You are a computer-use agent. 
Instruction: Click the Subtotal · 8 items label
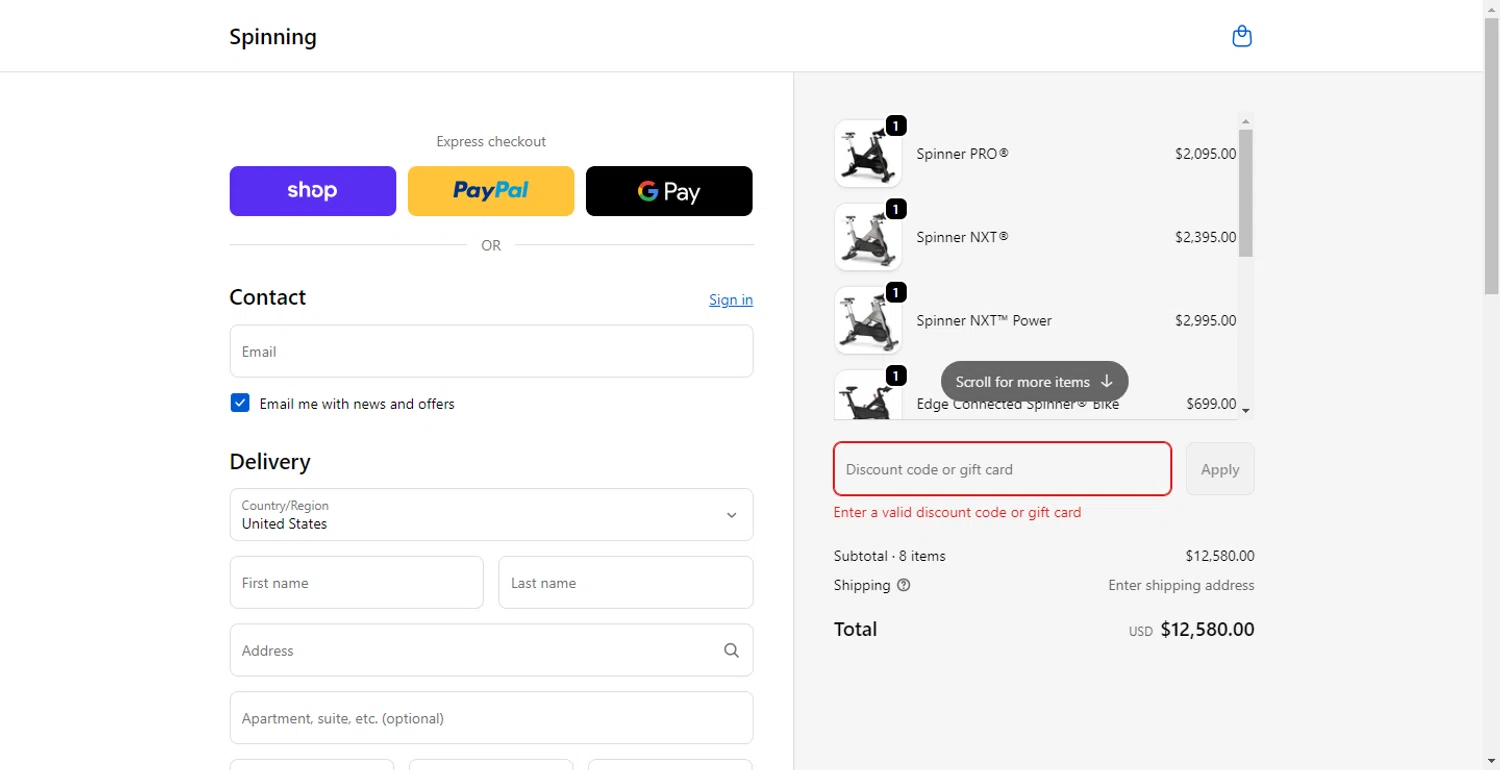(889, 556)
